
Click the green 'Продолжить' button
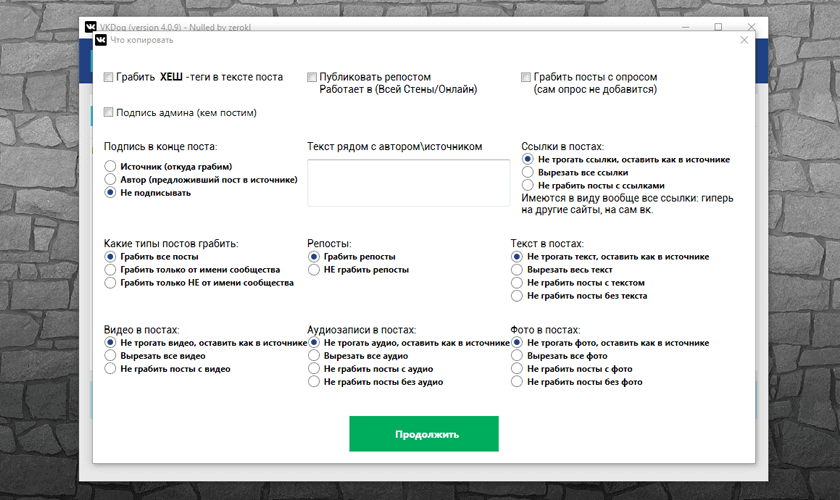pos(424,434)
